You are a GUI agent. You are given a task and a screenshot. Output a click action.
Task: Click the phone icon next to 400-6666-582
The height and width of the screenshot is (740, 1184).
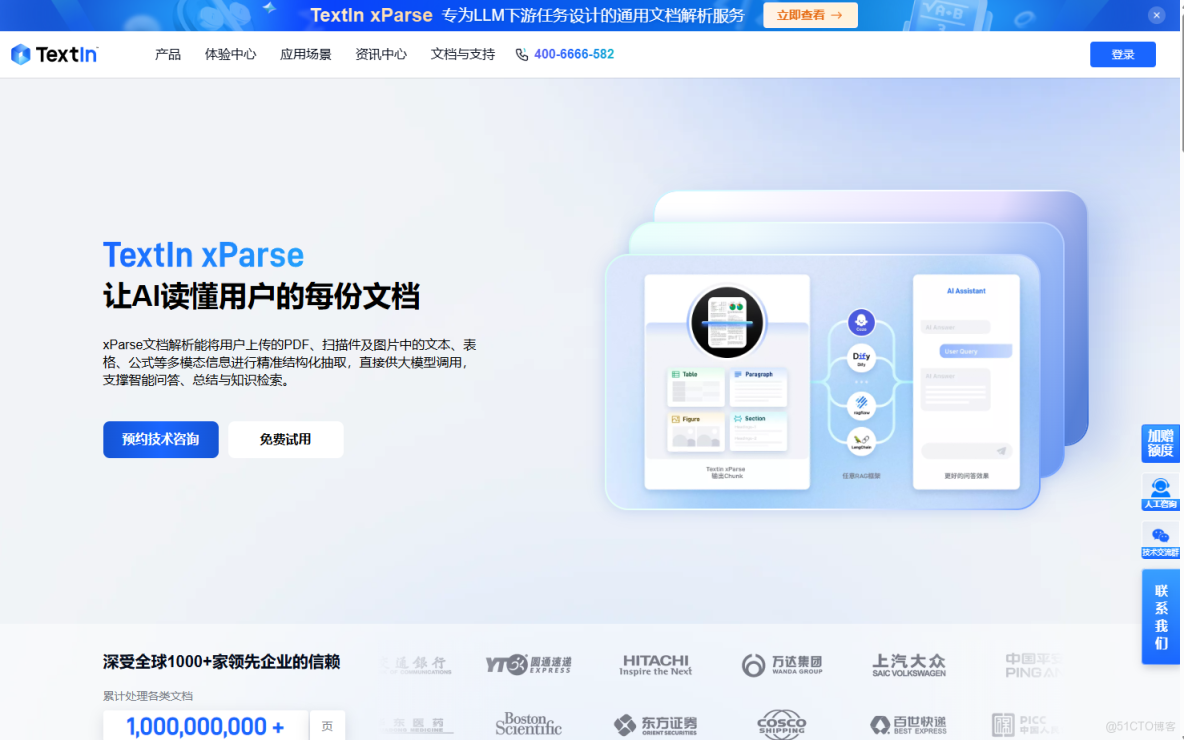pyautogui.click(x=521, y=54)
